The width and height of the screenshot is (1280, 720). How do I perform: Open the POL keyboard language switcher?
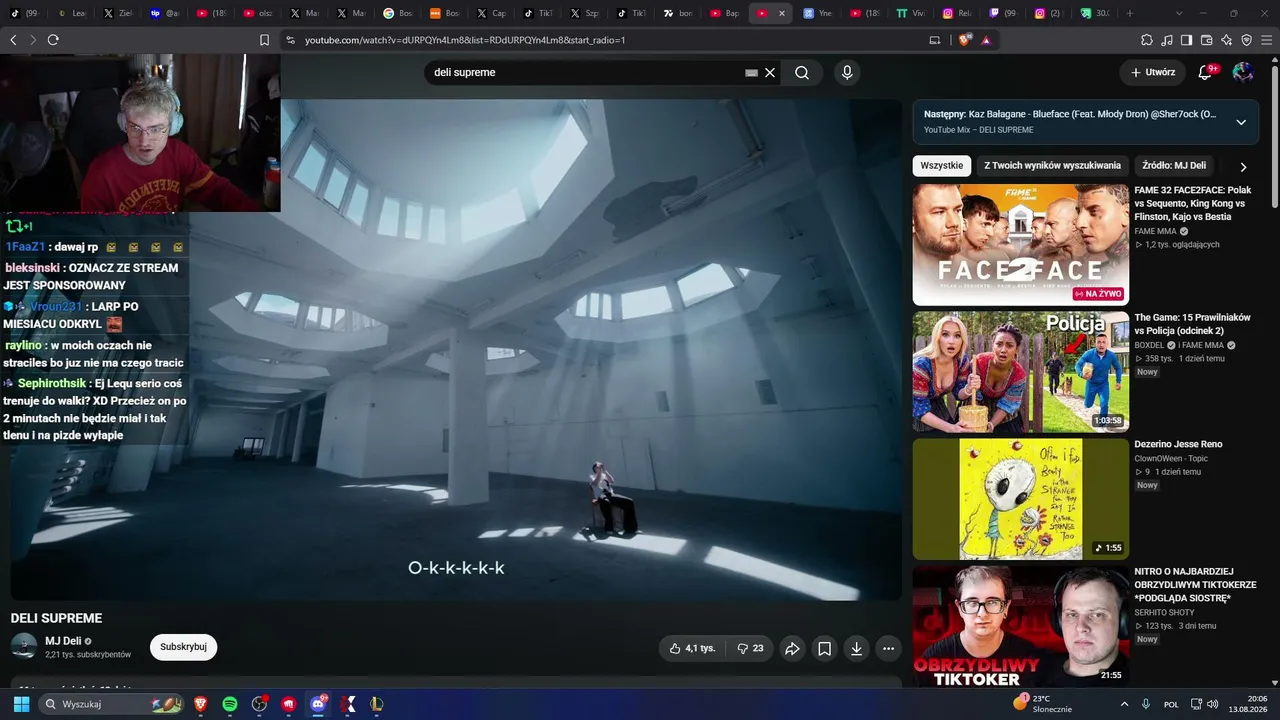click(x=1171, y=704)
